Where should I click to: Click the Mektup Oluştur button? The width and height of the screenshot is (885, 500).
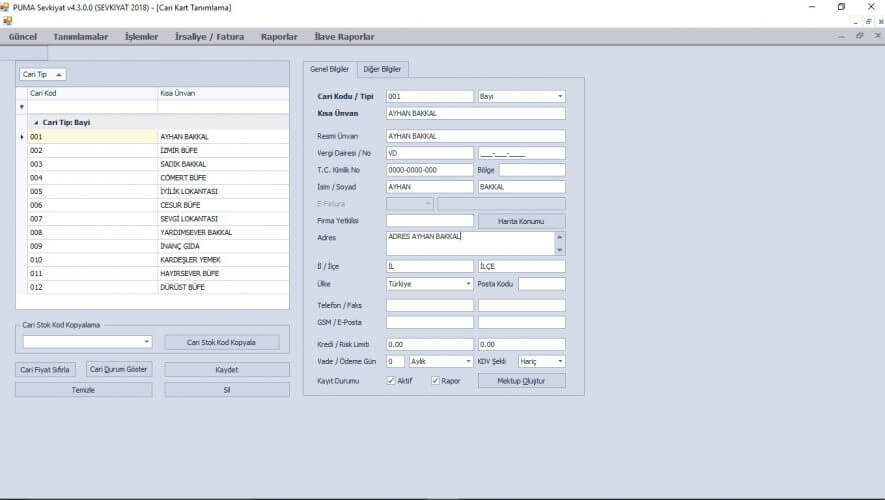pos(521,381)
